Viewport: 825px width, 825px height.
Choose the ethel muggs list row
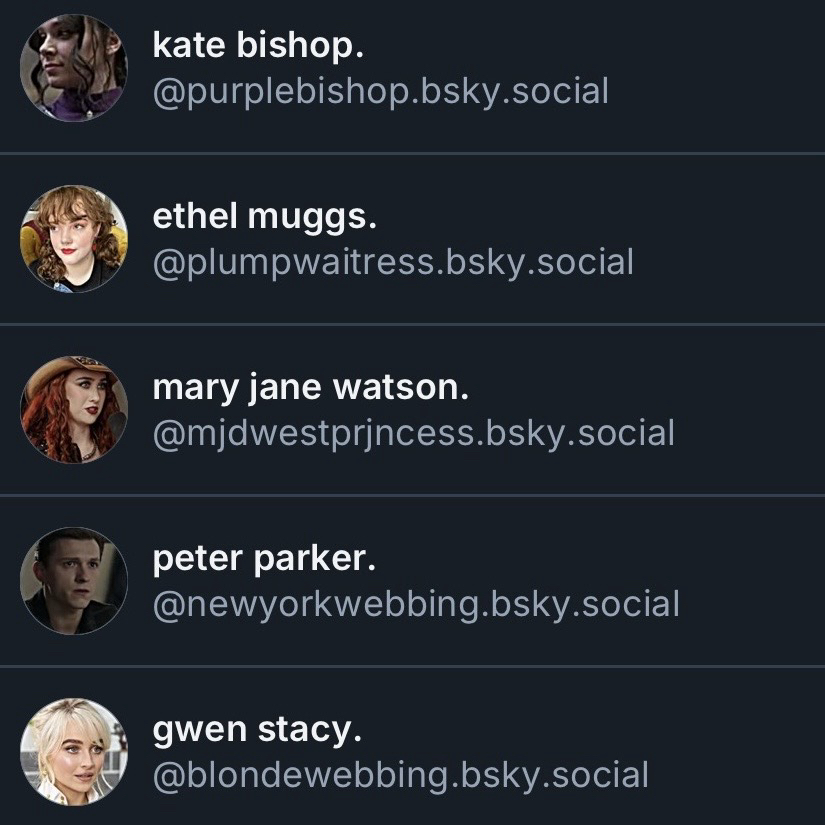[700, 240]
